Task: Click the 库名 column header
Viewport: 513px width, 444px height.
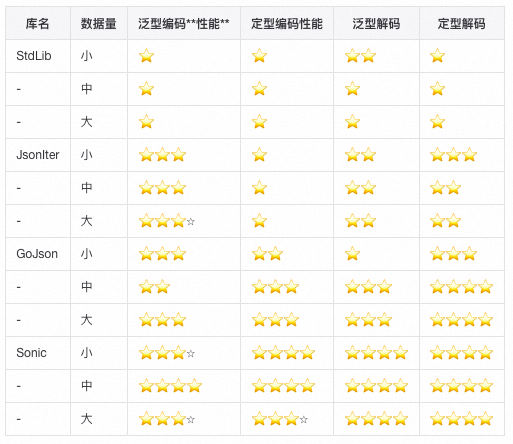Action: (38, 23)
